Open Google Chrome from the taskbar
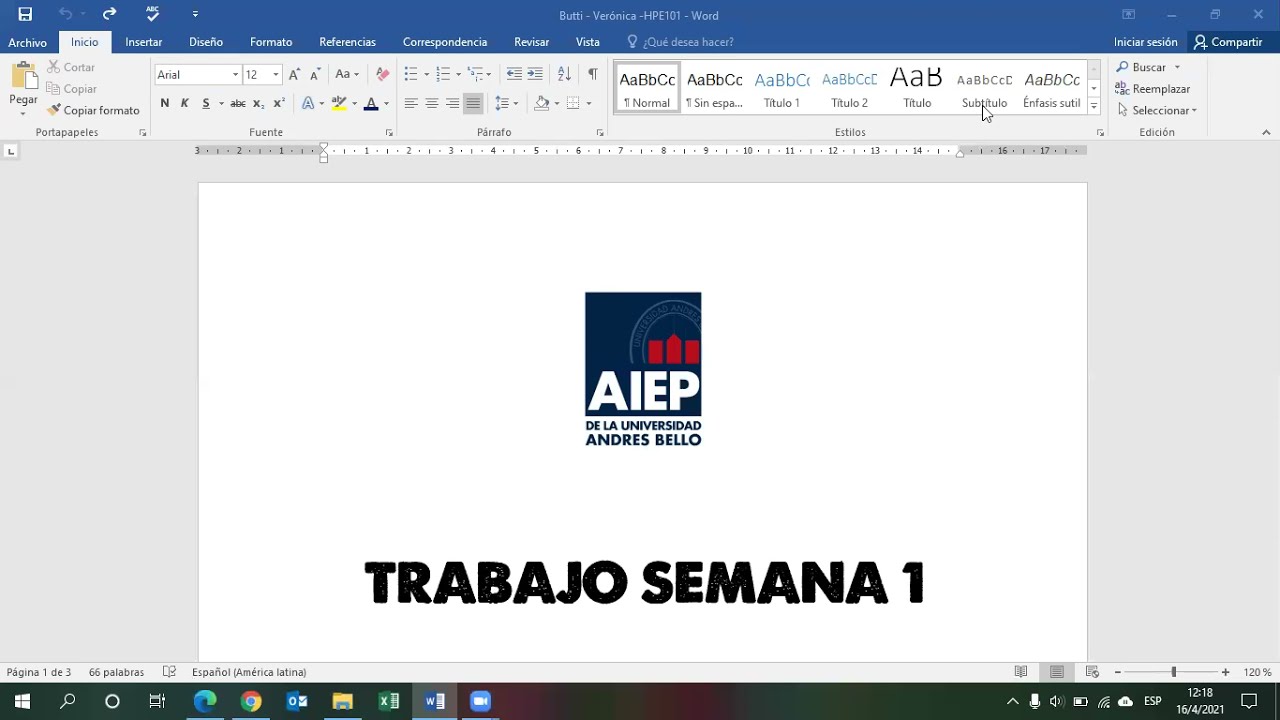 (x=251, y=701)
